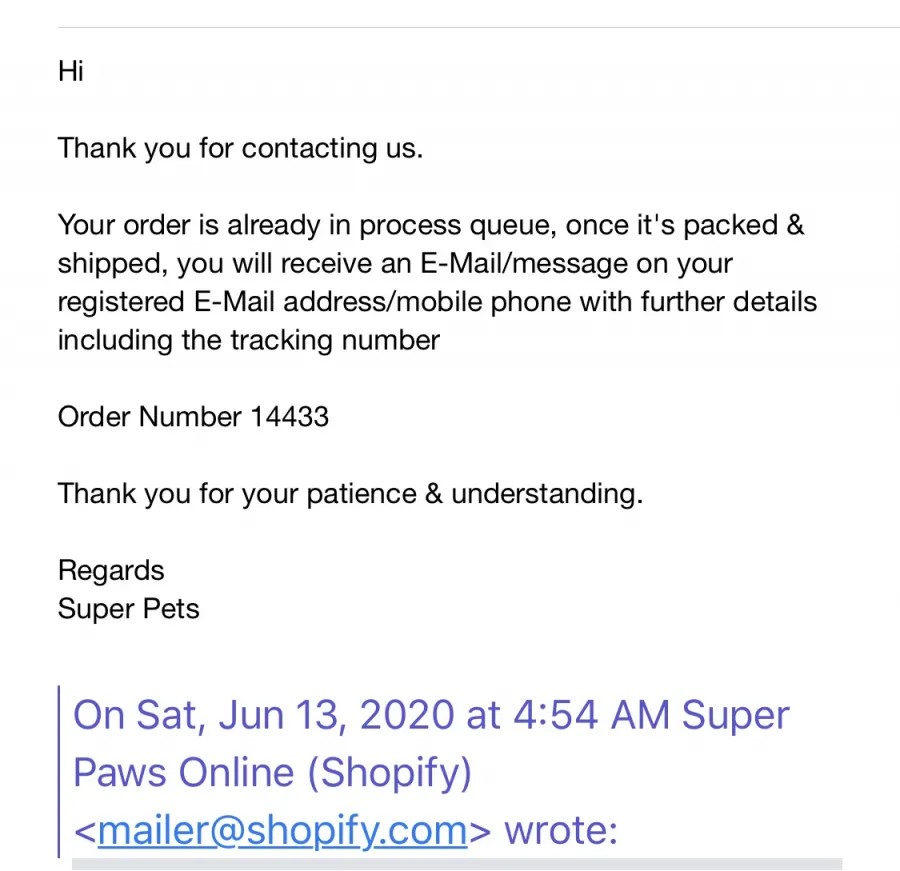Select the "Thank you for contacting us." sentence
Viewport: 900px width, 871px height.
coord(240,148)
